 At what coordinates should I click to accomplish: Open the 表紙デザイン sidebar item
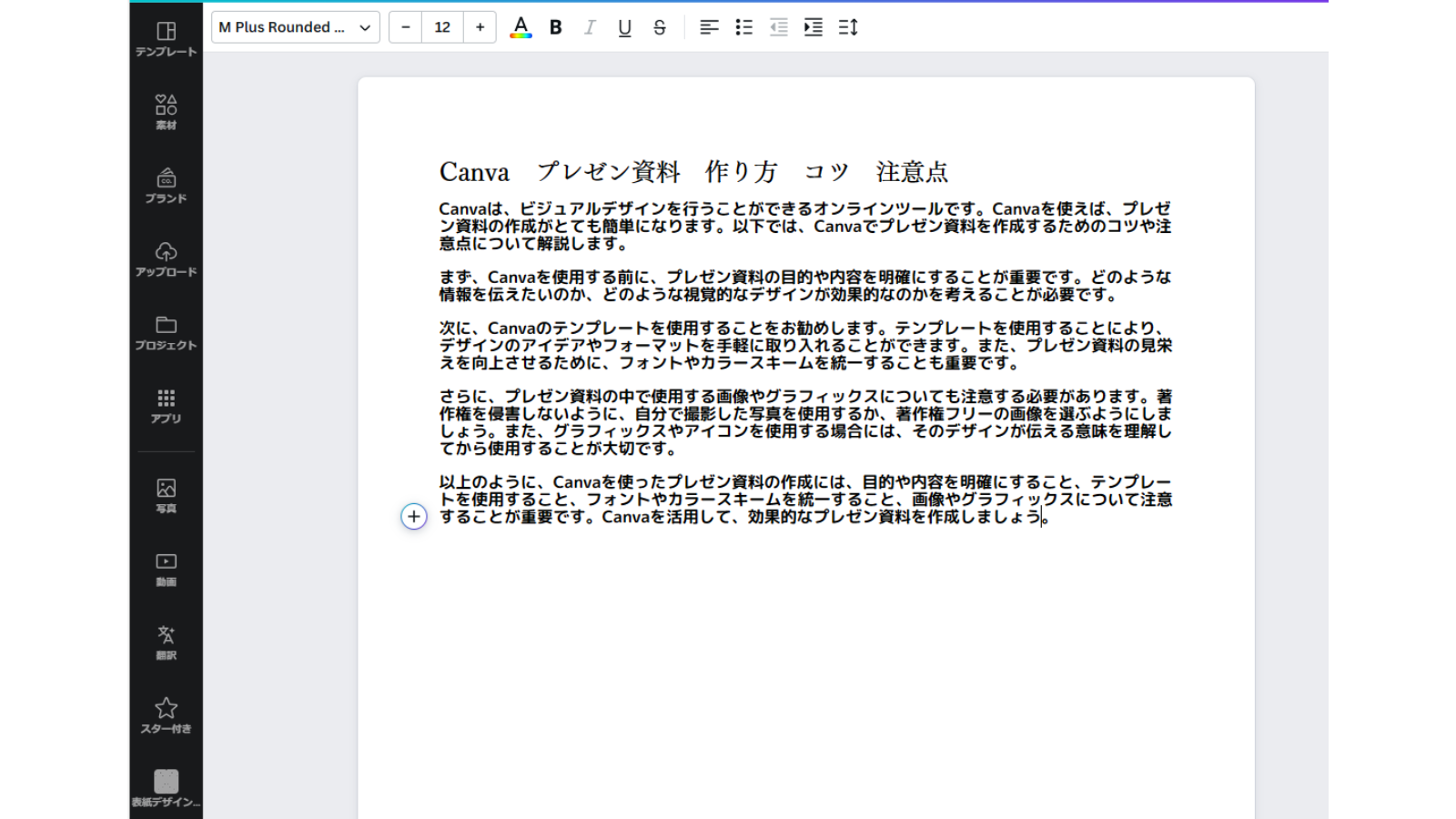(166, 789)
